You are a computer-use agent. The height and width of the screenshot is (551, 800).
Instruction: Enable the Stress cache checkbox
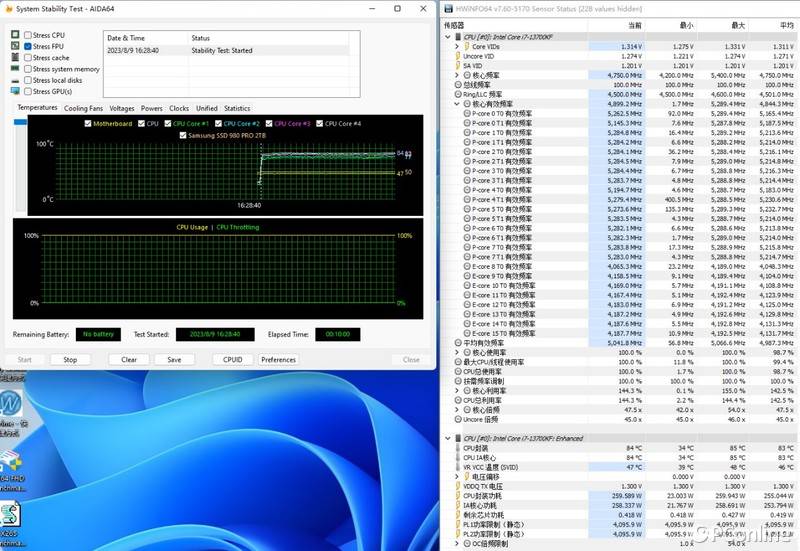coord(28,57)
